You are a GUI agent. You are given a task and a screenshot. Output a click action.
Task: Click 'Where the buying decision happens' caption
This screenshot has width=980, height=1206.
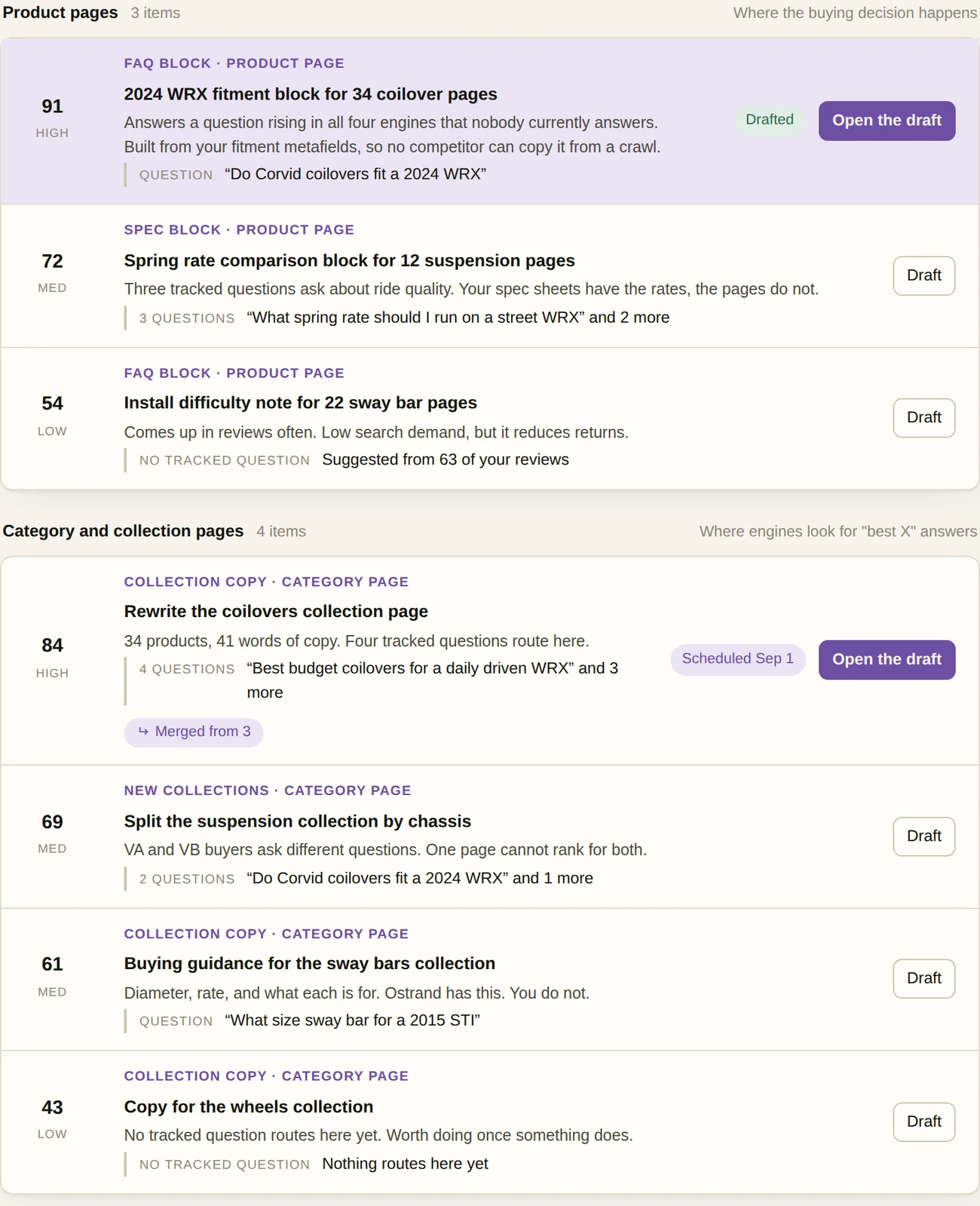[x=855, y=13]
